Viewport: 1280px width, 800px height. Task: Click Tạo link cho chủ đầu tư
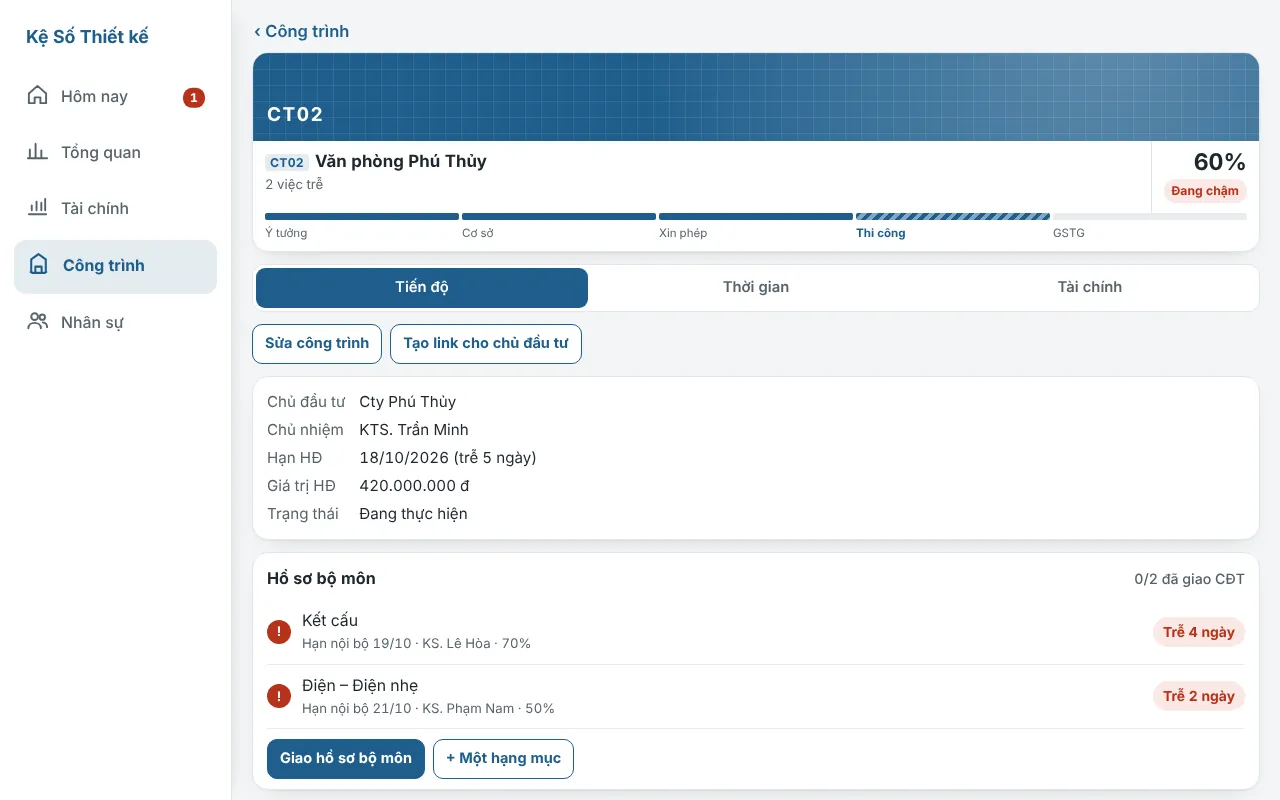(x=486, y=344)
